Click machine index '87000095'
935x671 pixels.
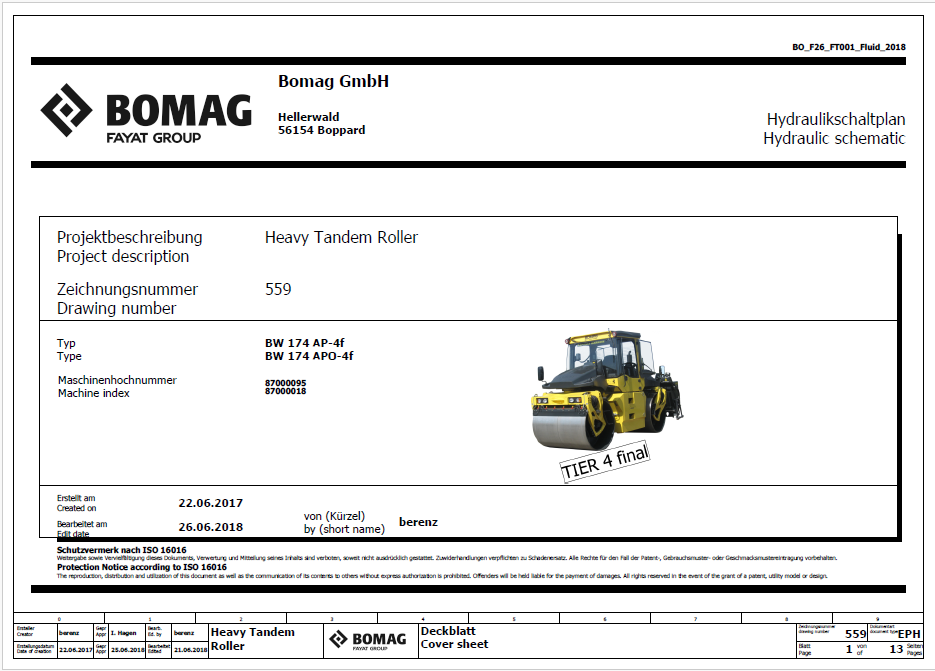click(286, 383)
